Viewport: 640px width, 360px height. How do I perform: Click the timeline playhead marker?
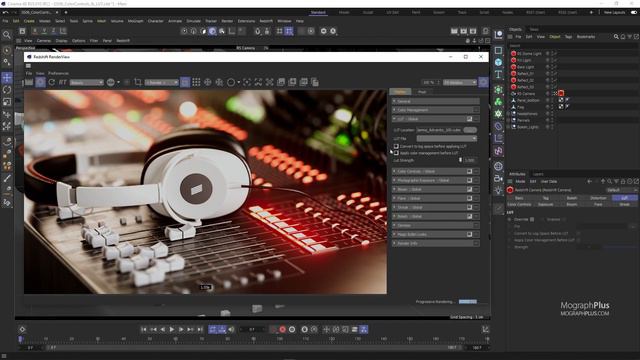pos(21,339)
